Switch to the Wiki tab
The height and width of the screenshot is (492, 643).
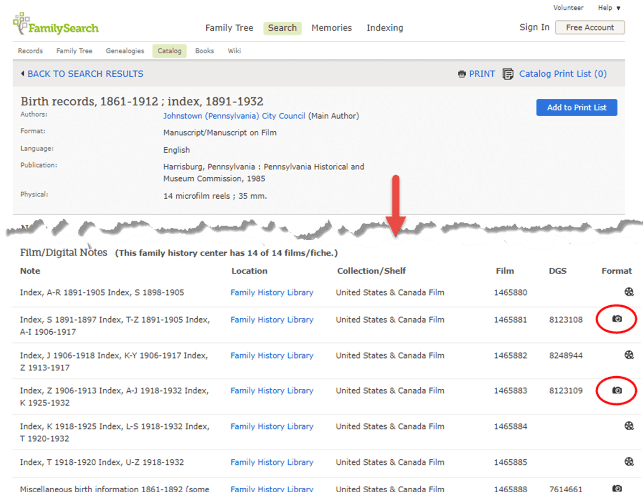tap(234, 51)
